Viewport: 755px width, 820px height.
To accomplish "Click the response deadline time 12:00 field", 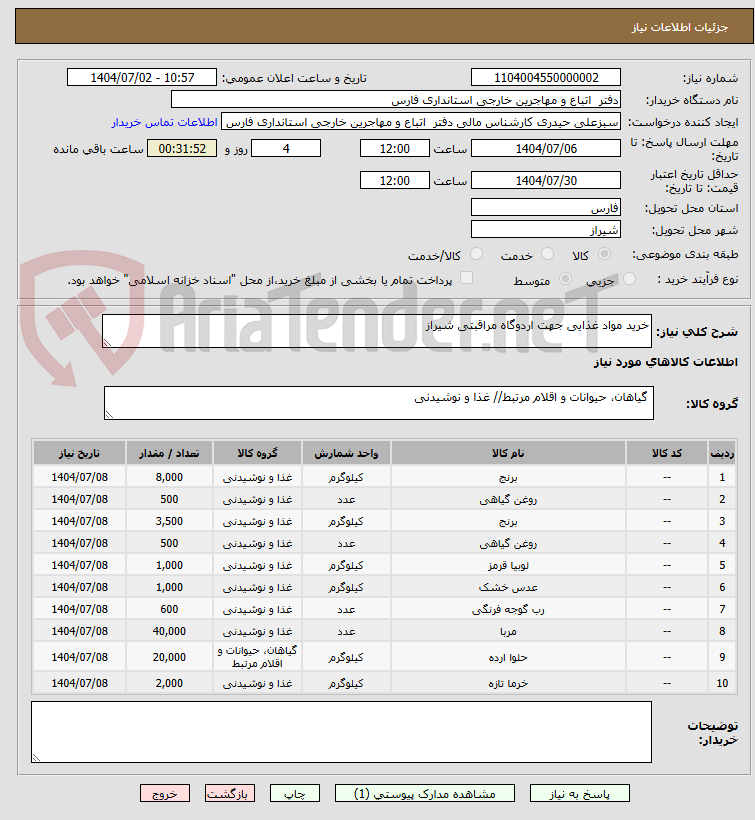I will 395,149.
